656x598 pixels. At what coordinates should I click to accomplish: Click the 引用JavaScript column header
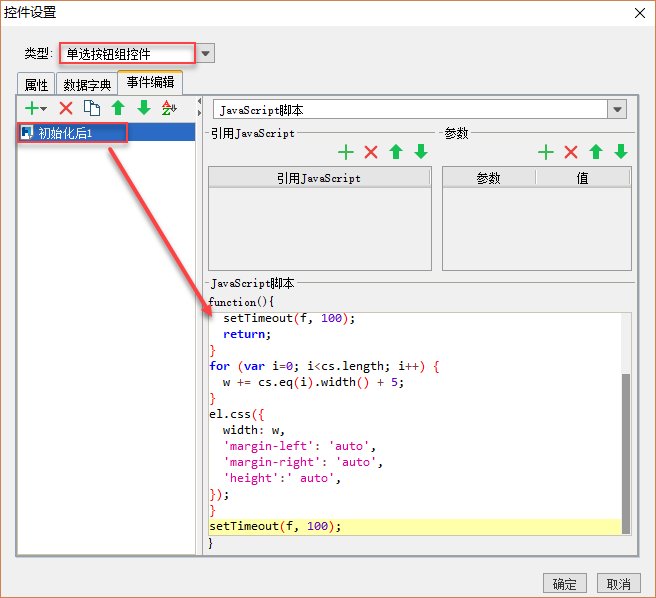coord(319,178)
